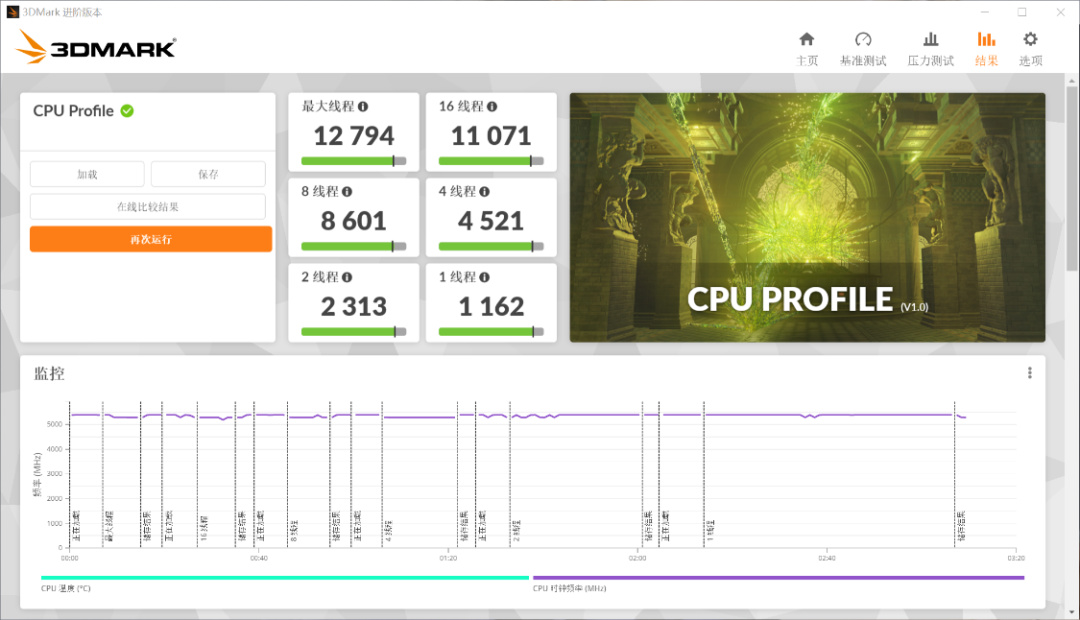
Task: Click the 加载 (Load) button
Action: [x=87, y=174]
